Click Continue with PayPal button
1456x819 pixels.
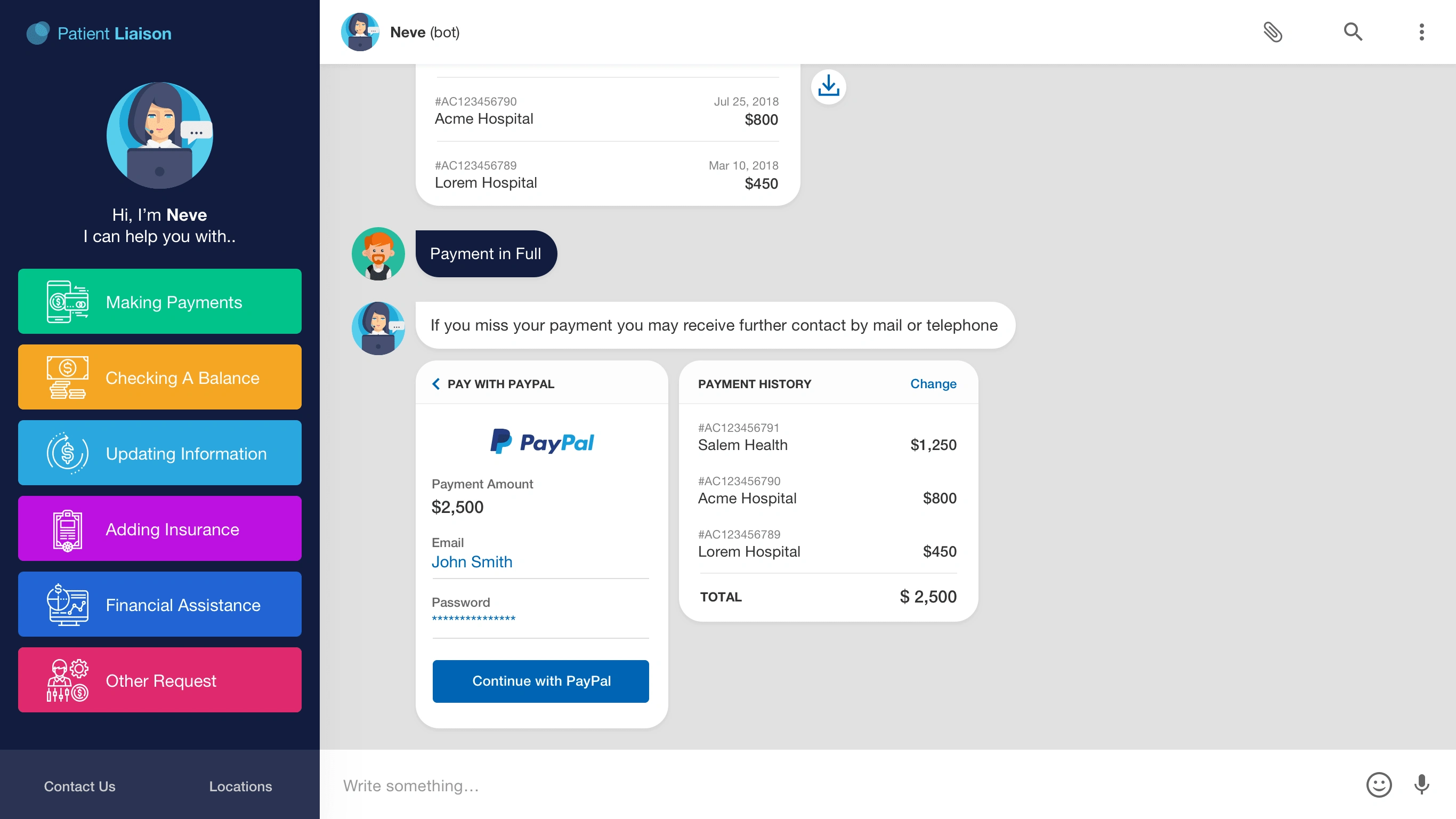(x=541, y=681)
